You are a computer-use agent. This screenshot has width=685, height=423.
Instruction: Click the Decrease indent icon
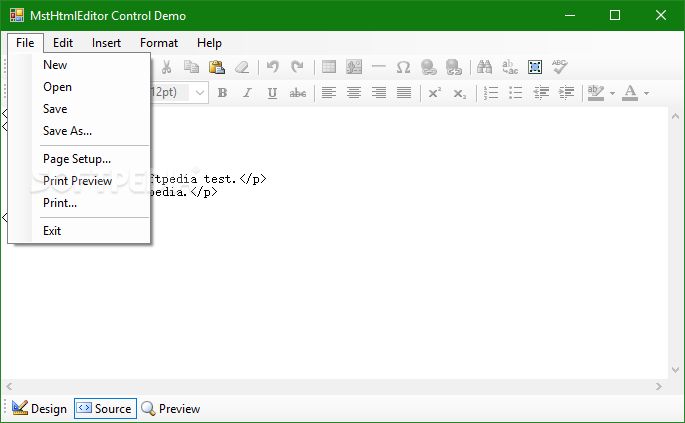pyautogui.click(x=541, y=93)
